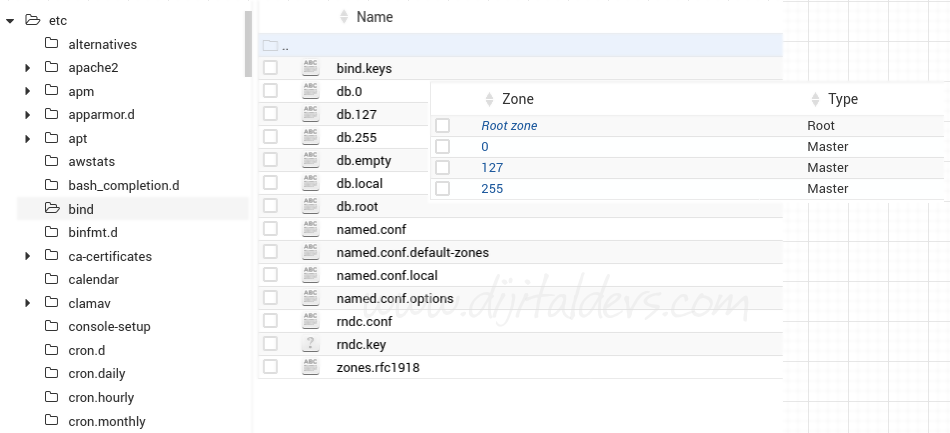Expand the apache2 folder in tree
The height and width of the screenshot is (433, 950).
tap(28, 68)
